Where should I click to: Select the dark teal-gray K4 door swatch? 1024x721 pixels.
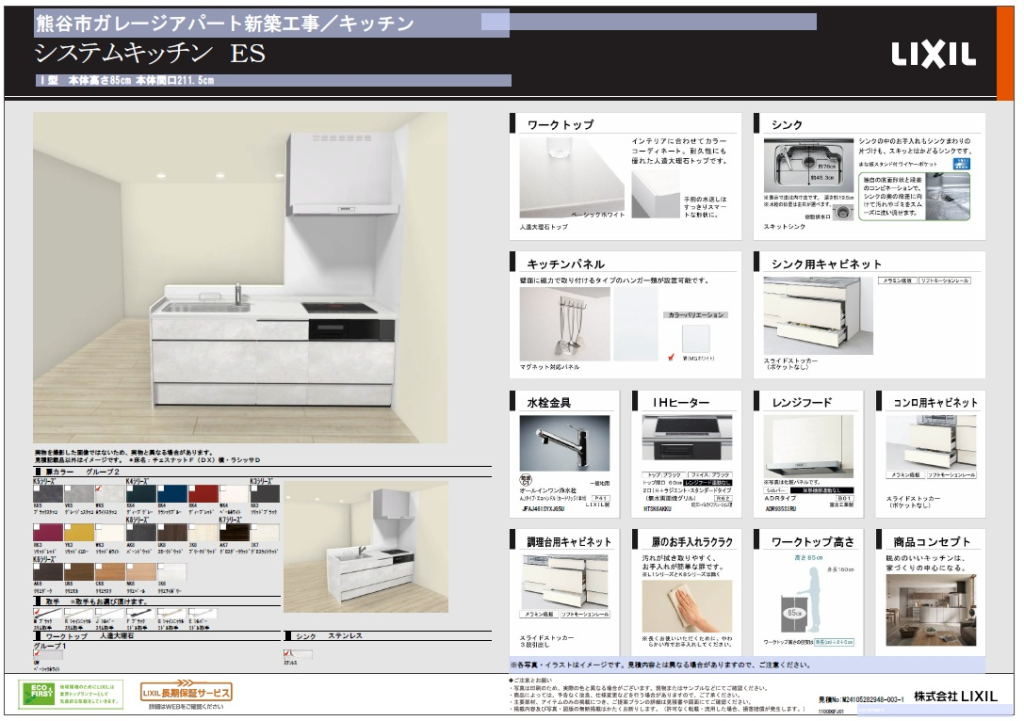pos(140,494)
